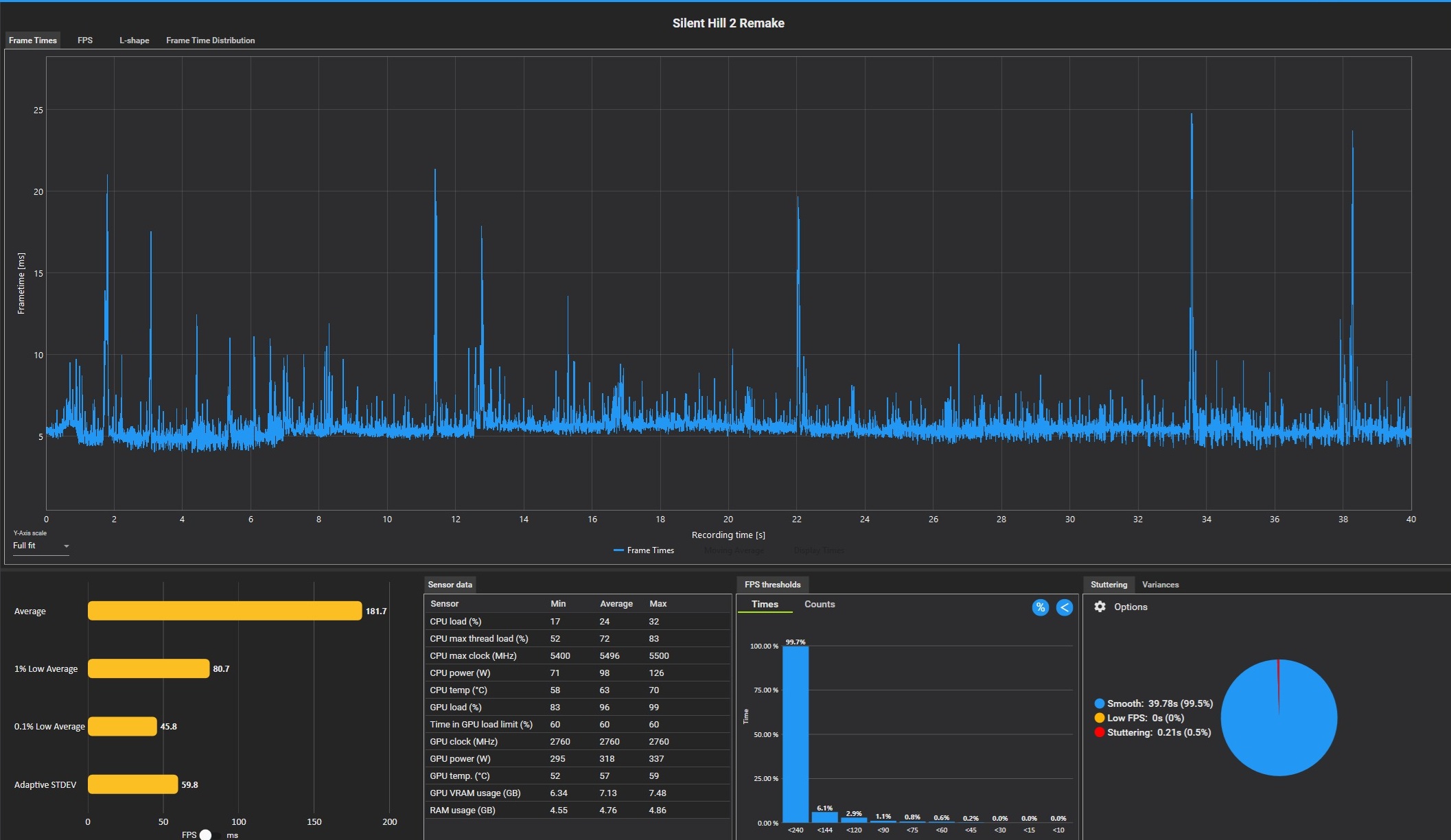Enable the Display Times legend series
The width and height of the screenshot is (1451, 840).
click(819, 550)
